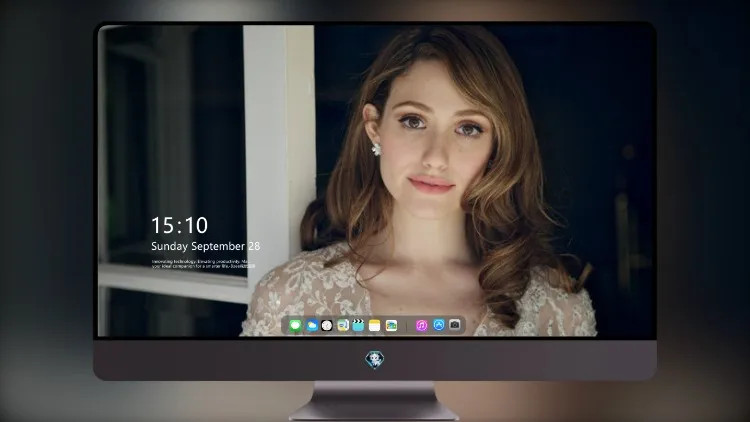Open the Weather app in dock
The width and height of the screenshot is (750, 422).
click(311, 326)
